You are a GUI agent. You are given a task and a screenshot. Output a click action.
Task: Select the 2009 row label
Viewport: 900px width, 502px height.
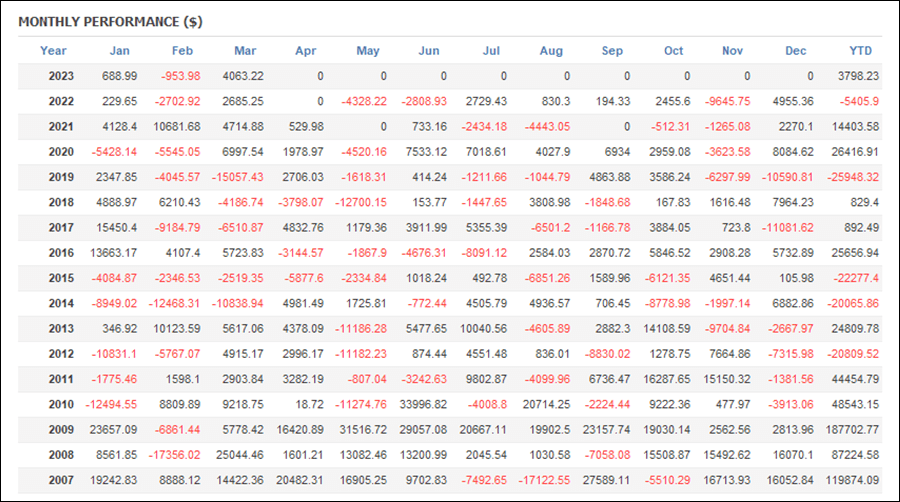coord(61,430)
